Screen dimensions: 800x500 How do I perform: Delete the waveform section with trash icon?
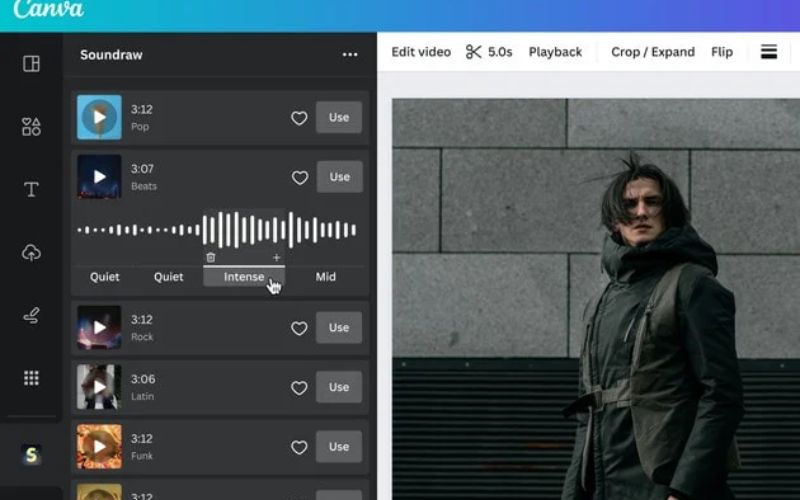pyautogui.click(x=211, y=257)
